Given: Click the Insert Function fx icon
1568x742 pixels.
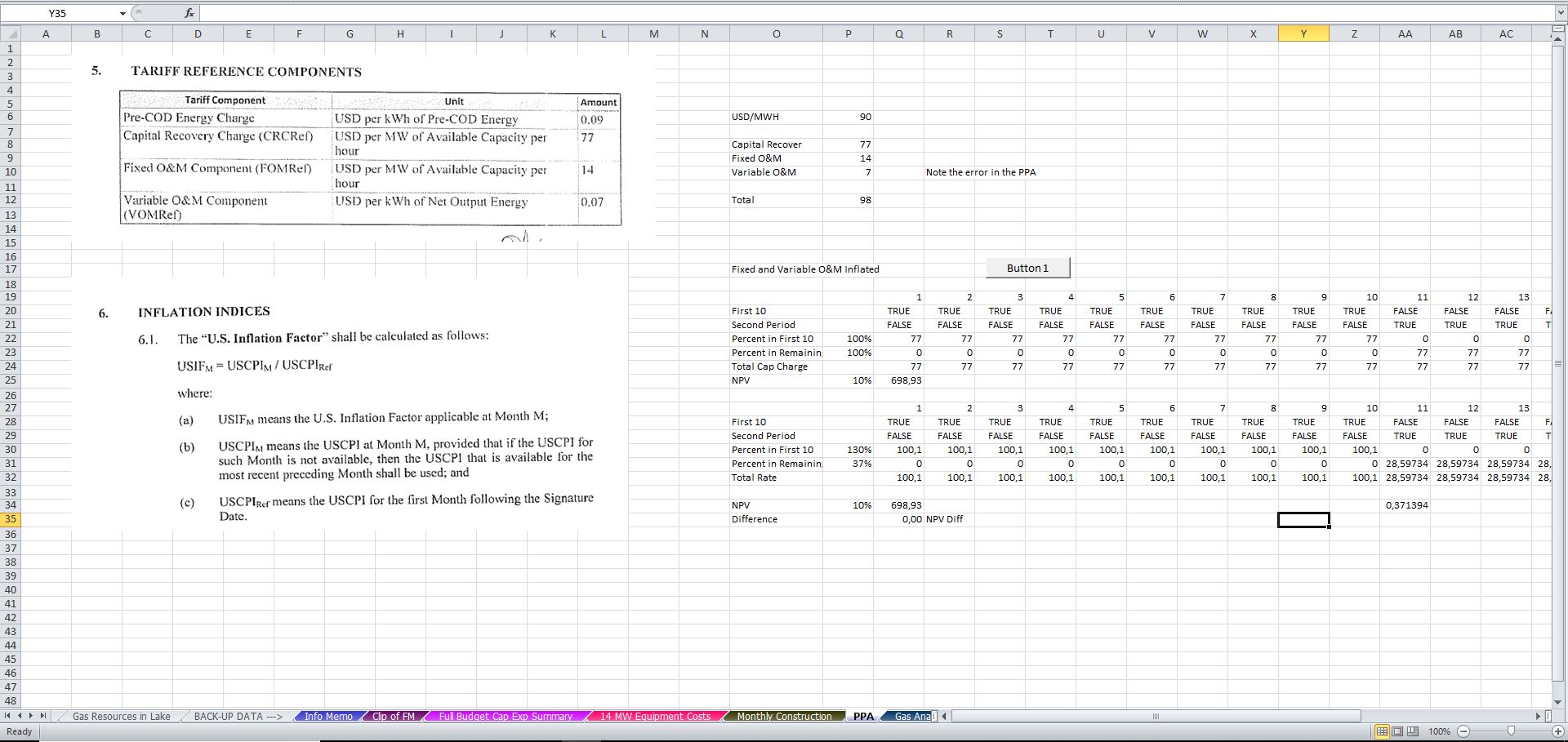Looking at the screenshot, I should coord(189,13).
